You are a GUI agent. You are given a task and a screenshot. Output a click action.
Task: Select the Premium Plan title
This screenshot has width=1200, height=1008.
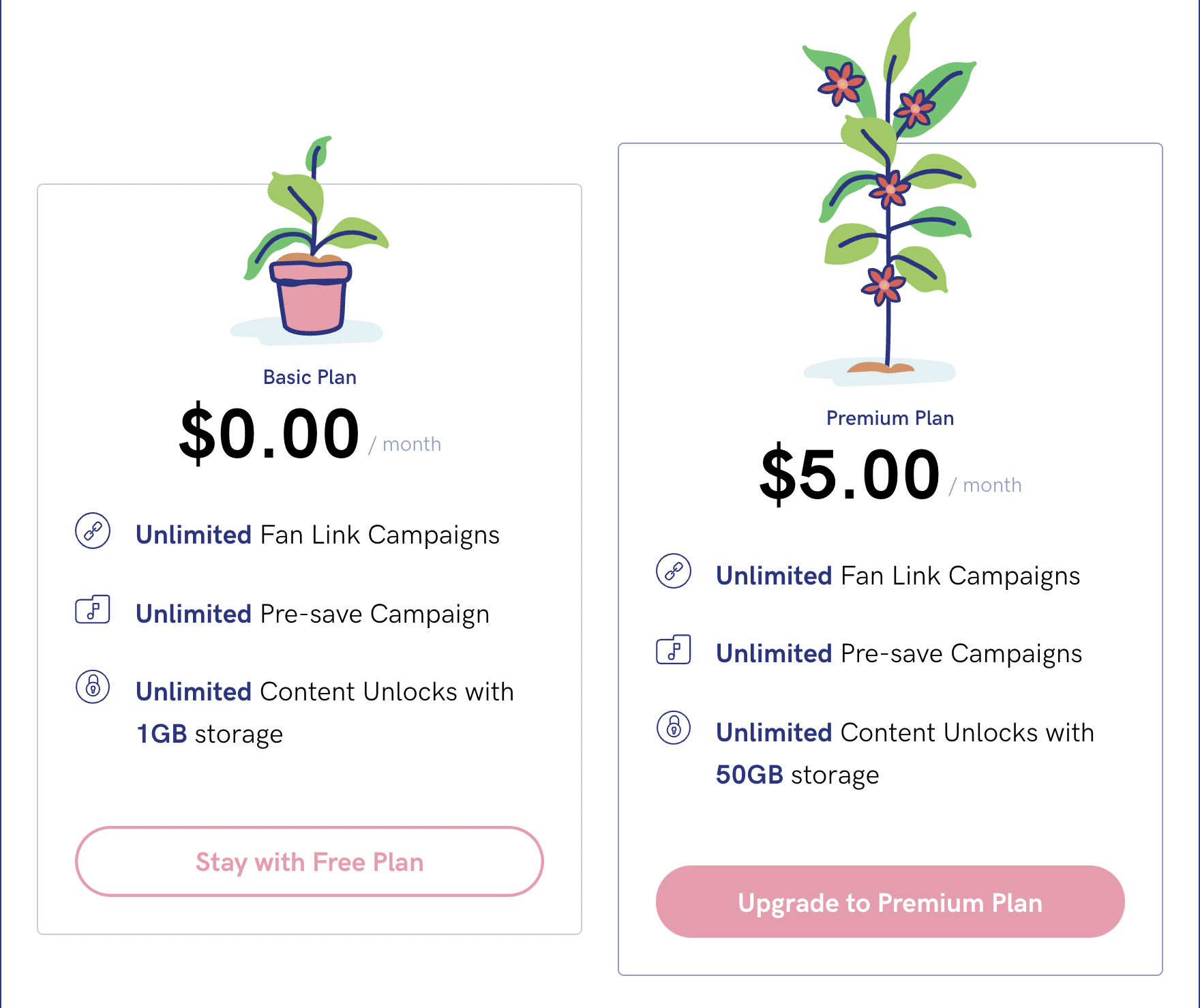890,418
